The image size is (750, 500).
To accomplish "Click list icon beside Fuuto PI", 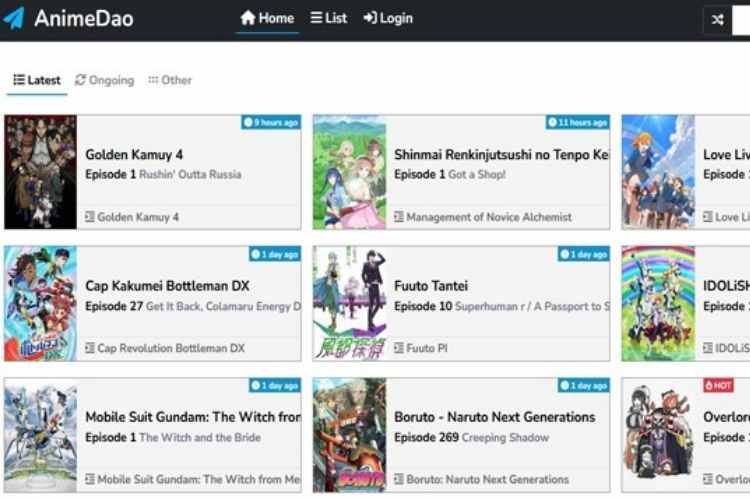I will (399, 348).
